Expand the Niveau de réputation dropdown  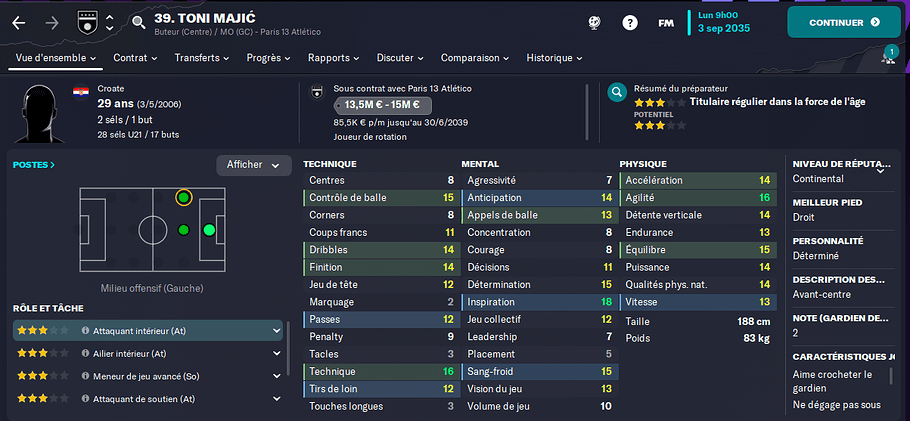coord(880,170)
